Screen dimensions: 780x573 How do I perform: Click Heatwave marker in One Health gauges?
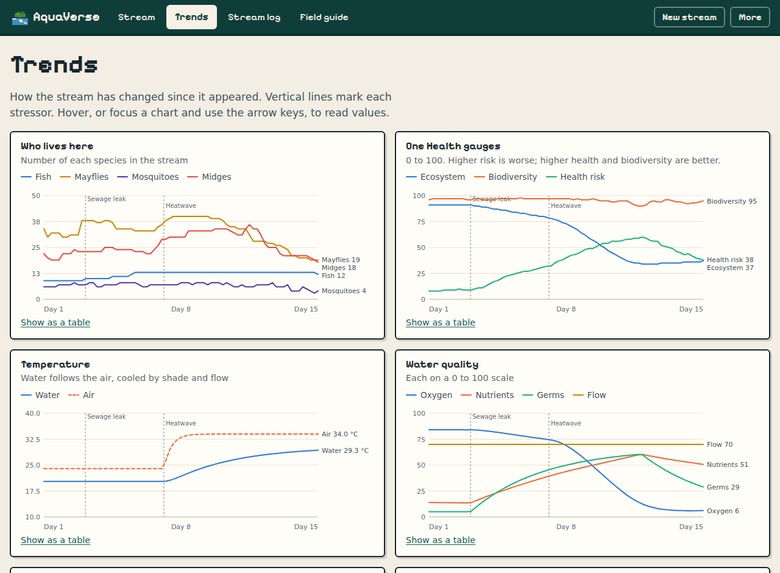coord(566,205)
